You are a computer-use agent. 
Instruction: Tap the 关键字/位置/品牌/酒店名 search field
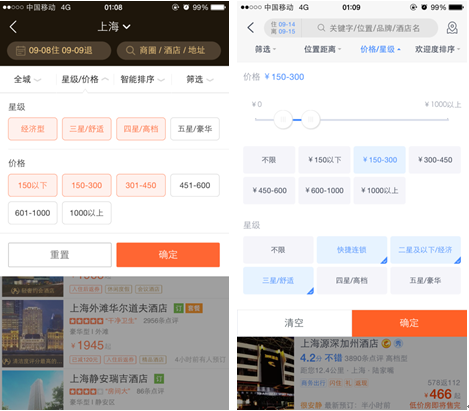pos(369,28)
